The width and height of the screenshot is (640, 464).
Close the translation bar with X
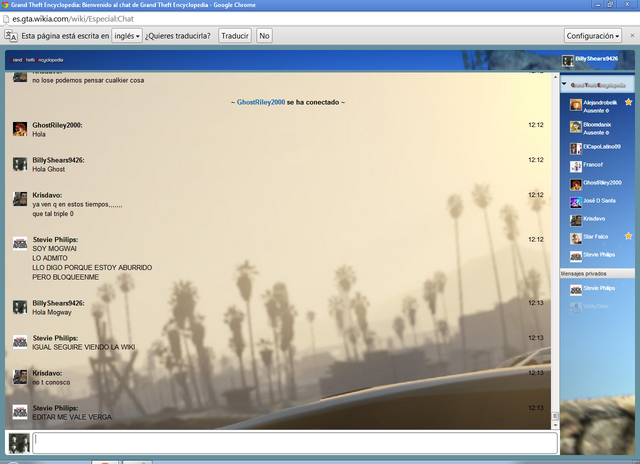(632, 36)
